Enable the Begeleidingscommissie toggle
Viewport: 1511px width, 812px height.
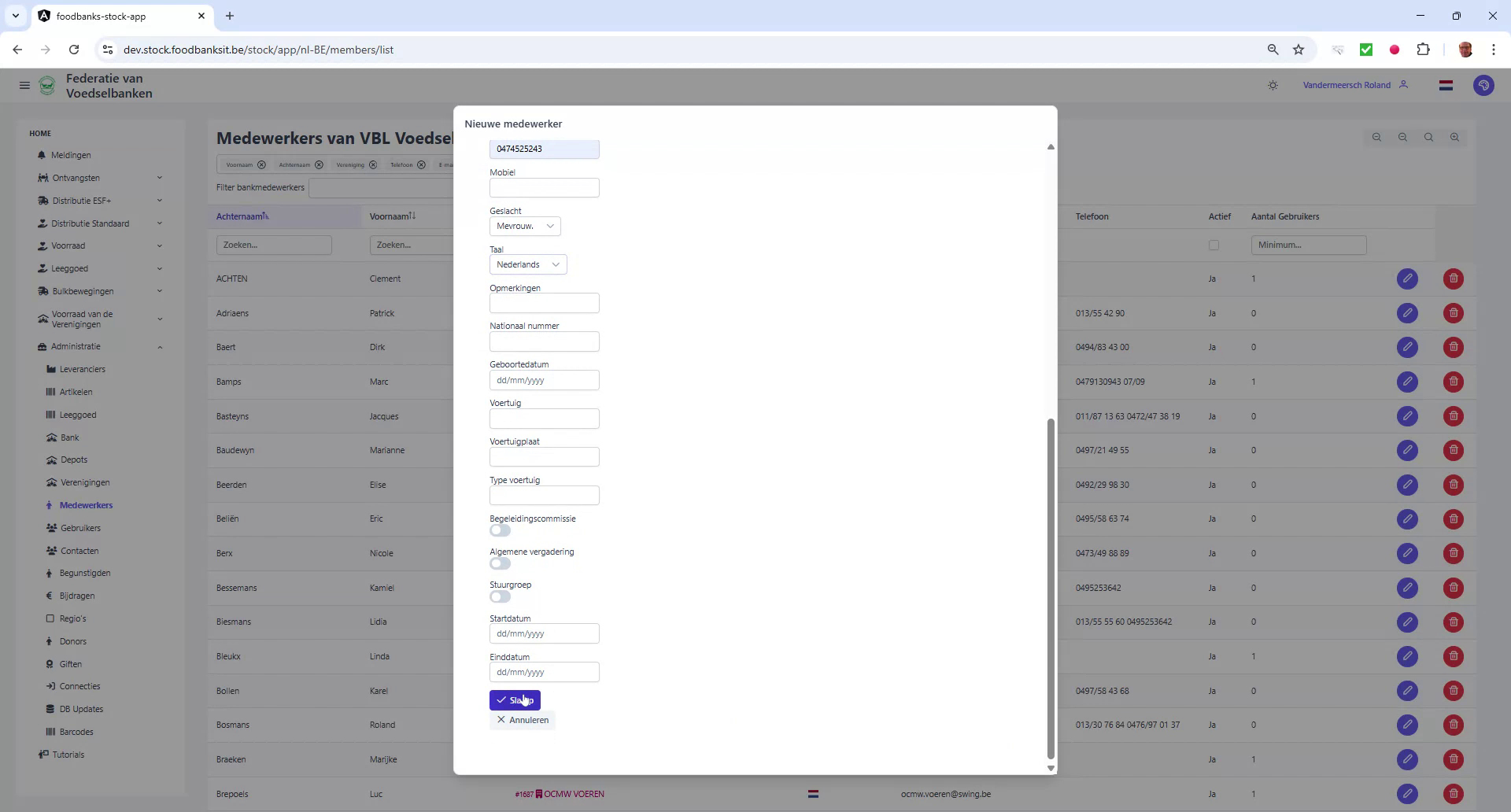coord(500,530)
